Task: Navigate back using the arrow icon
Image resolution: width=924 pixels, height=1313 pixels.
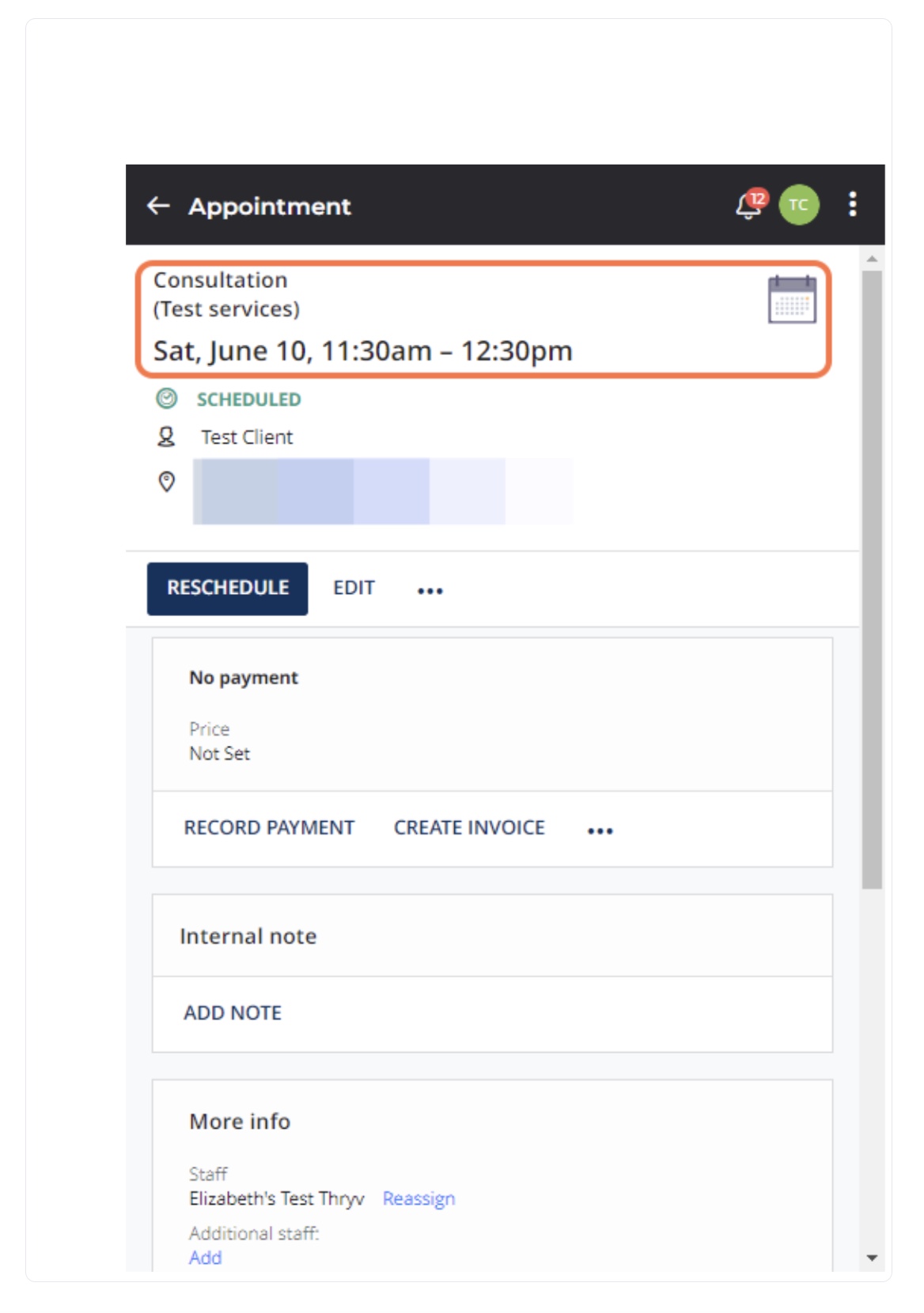Action: pos(157,206)
